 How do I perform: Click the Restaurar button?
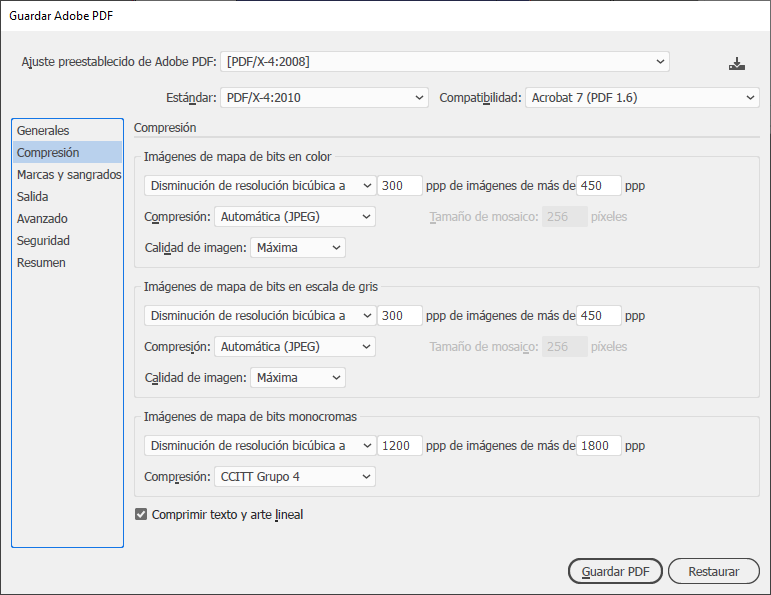(x=713, y=571)
